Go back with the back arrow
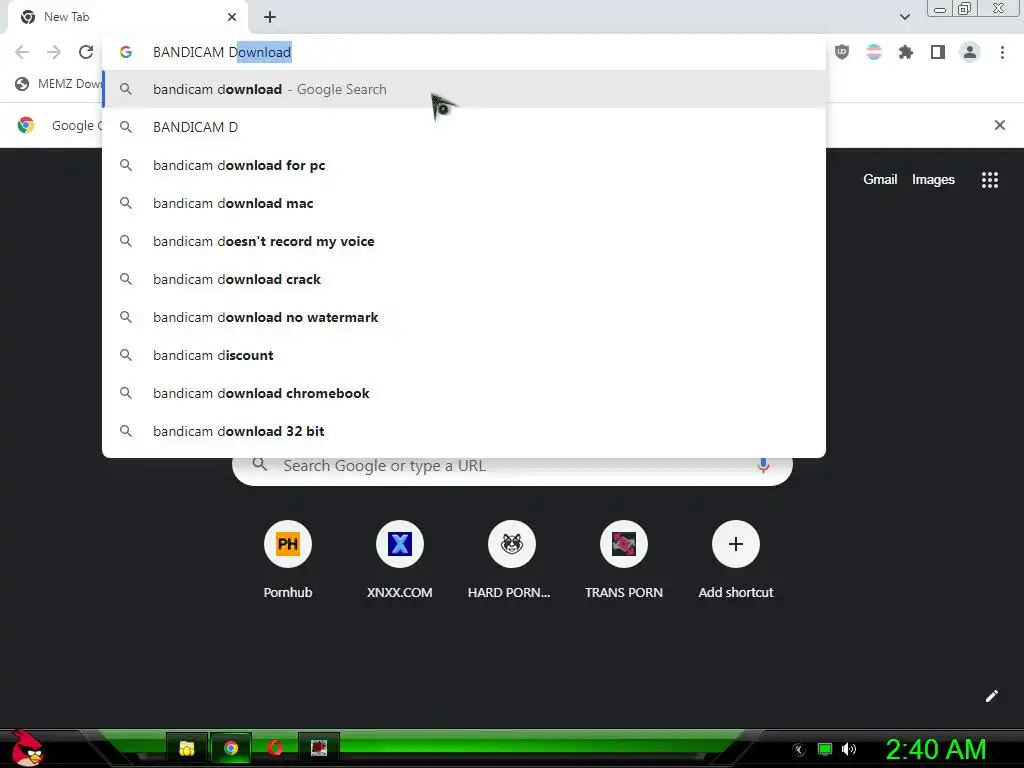This screenshot has height=768, width=1024. coord(22,52)
